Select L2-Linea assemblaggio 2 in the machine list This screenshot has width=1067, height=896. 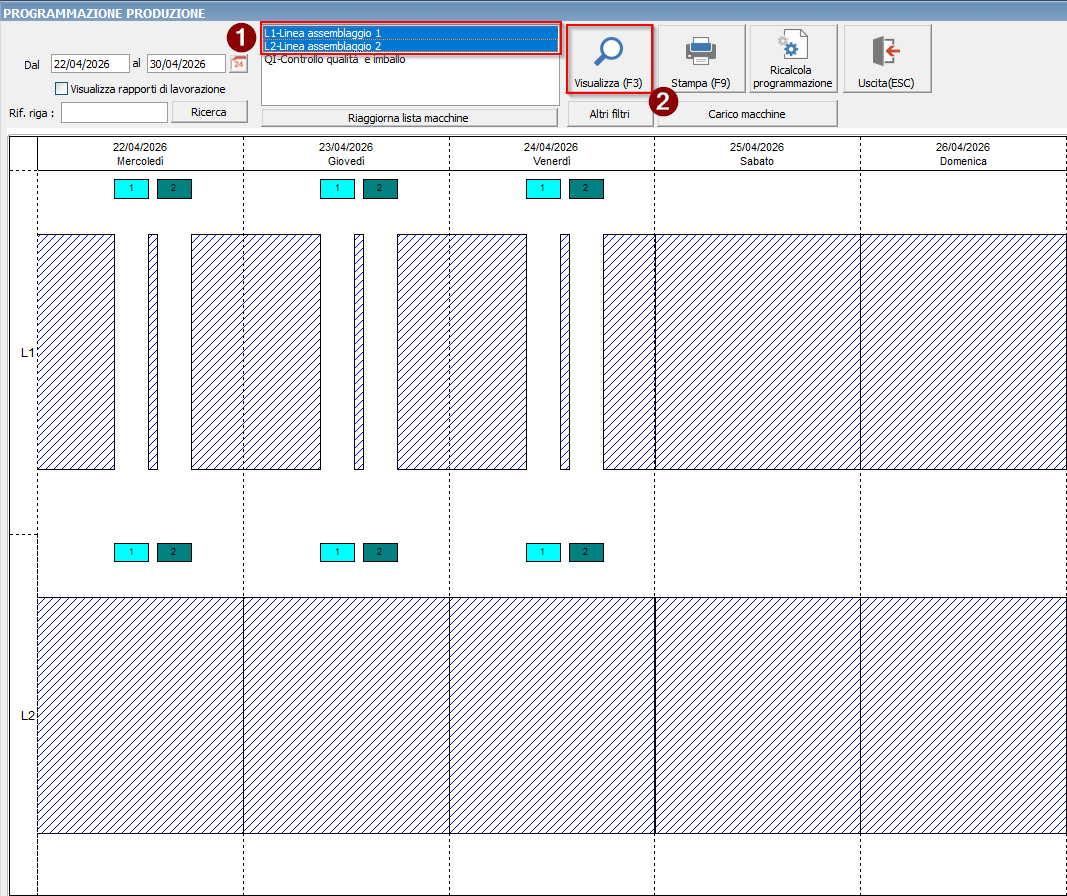(x=410, y=46)
